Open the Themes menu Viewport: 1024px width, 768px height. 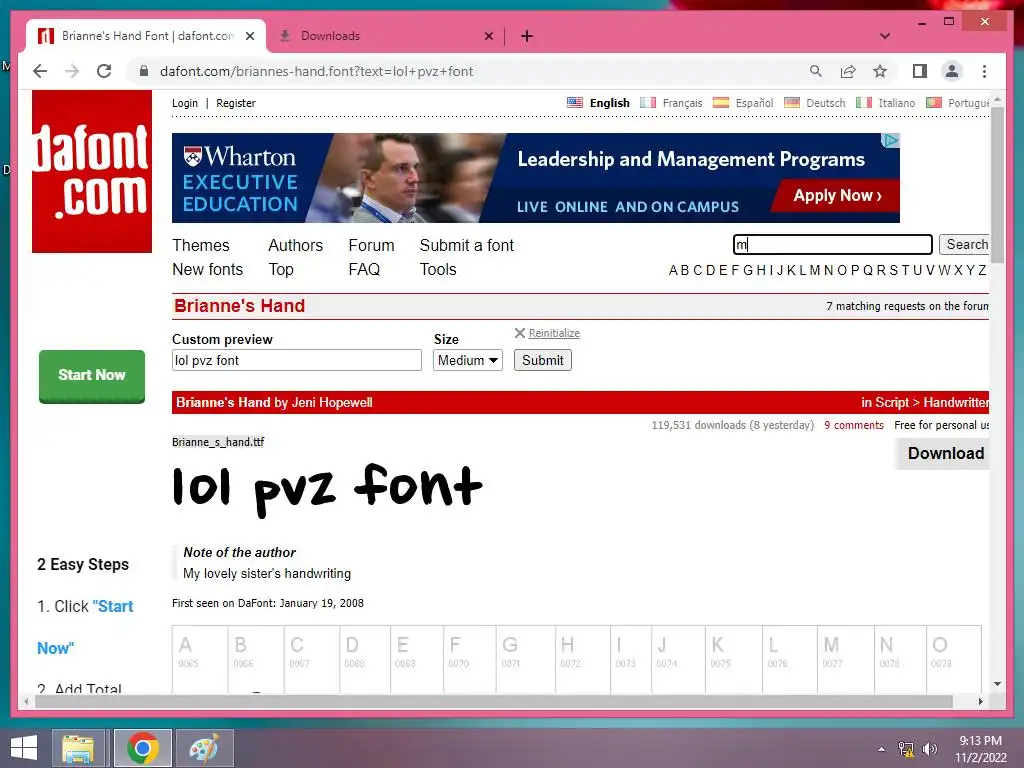pyautogui.click(x=200, y=246)
